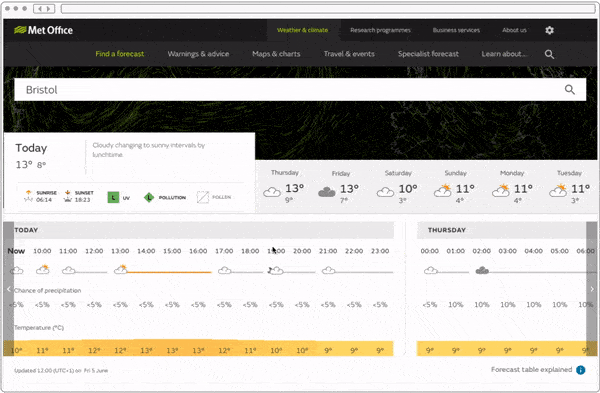Image resolution: width=600 pixels, height=393 pixels.
Task: Show earlier hours with the left arrow
Action: (8, 289)
